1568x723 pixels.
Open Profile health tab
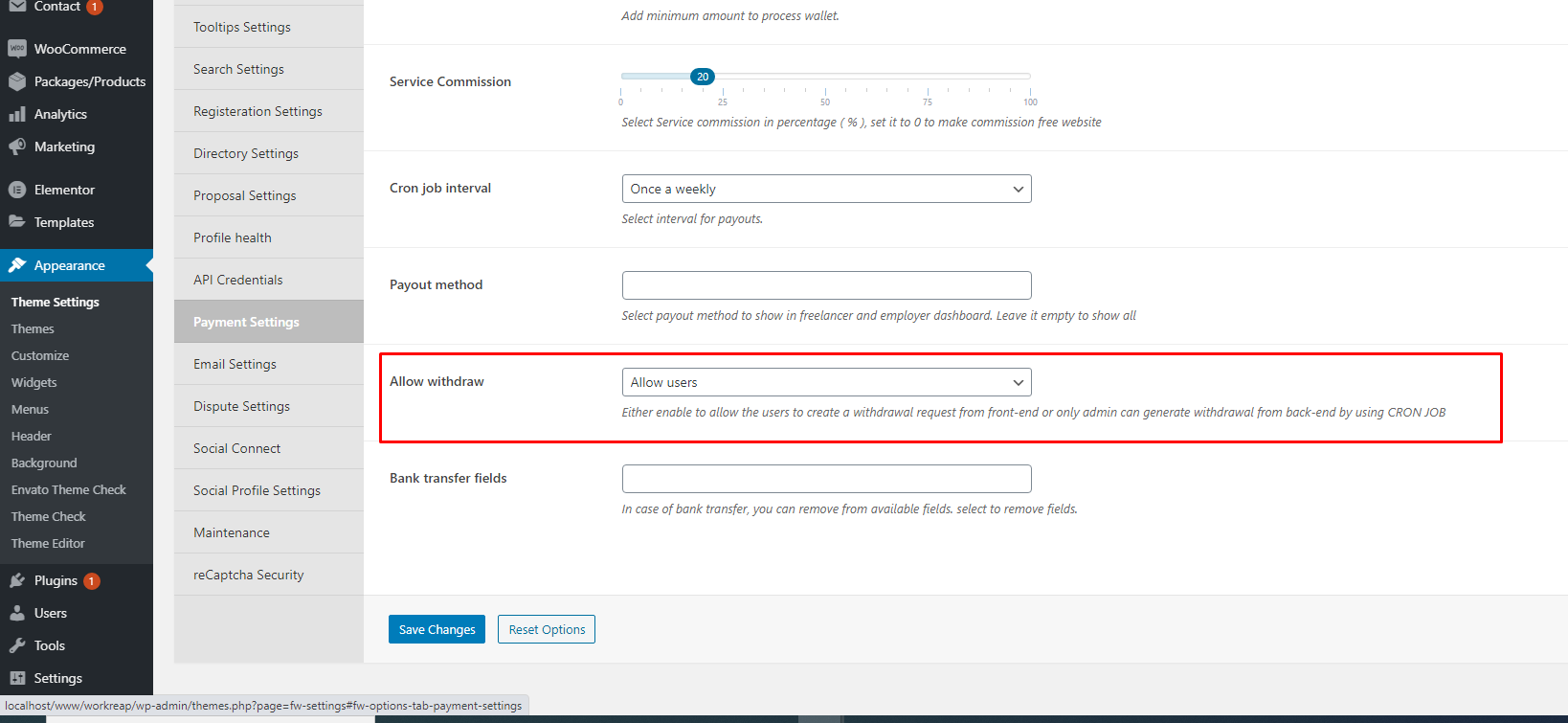[269, 237]
